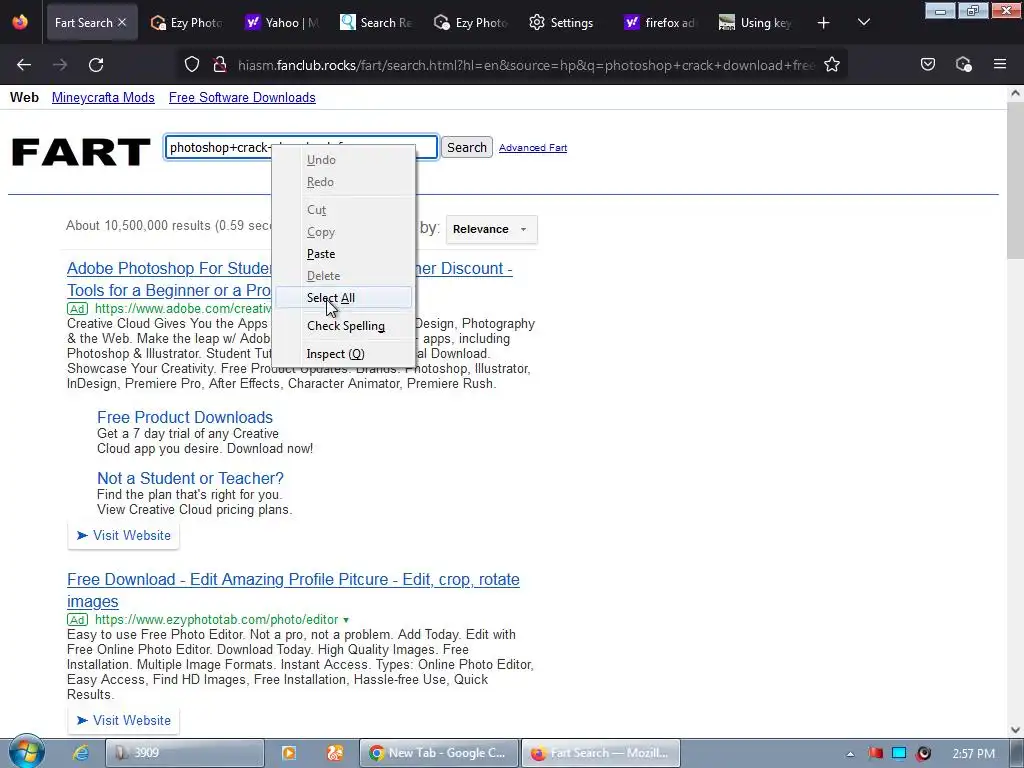Go forward with the forward arrow

coord(60,65)
